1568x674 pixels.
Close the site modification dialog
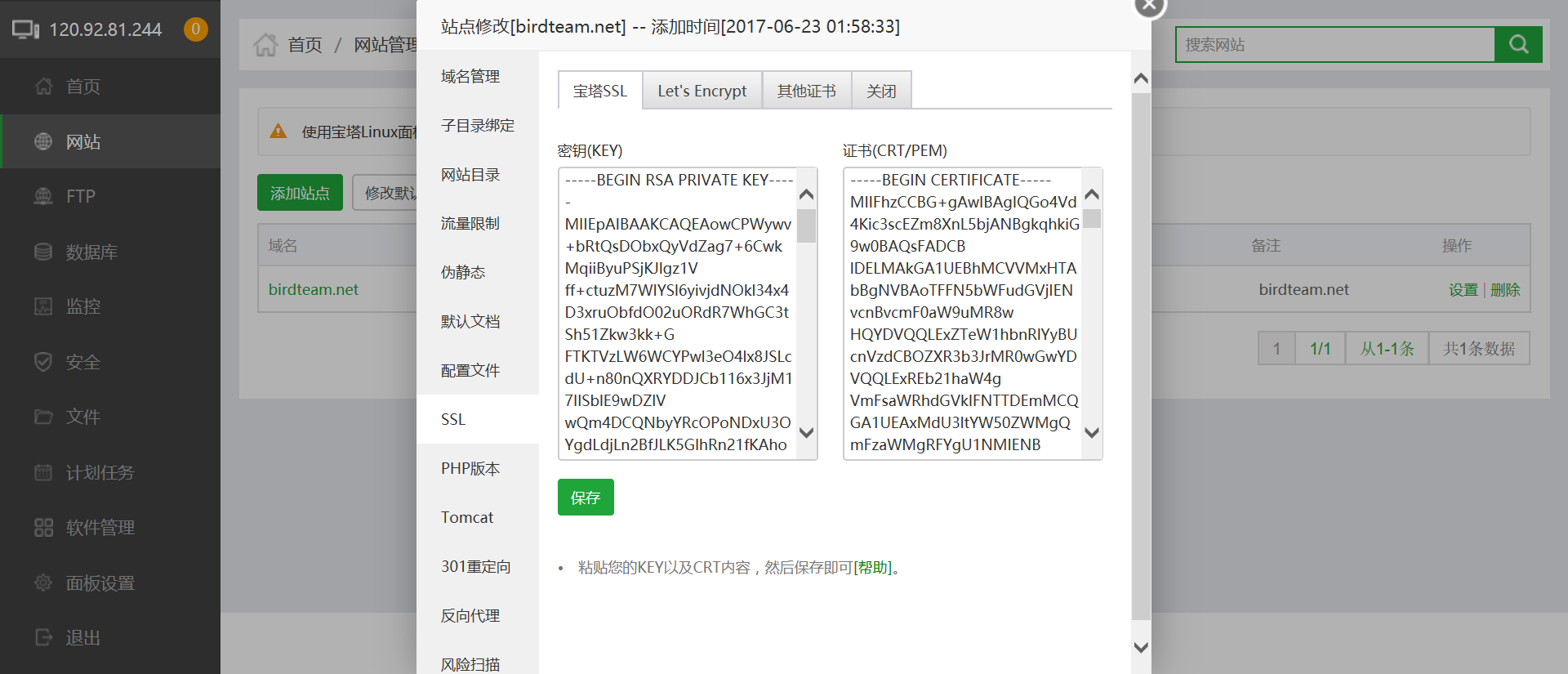point(1149,6)
